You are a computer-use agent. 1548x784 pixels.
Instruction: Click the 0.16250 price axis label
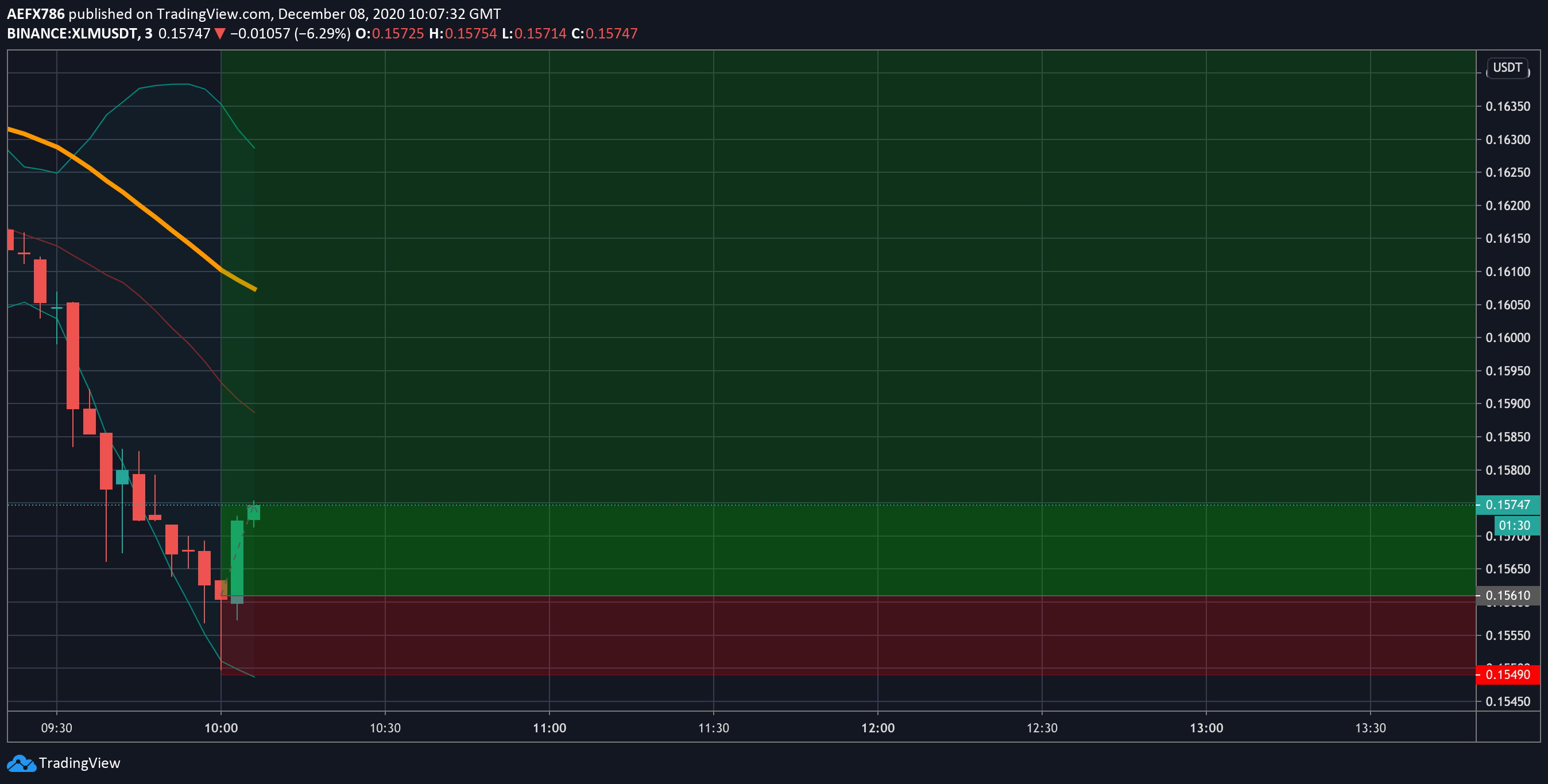1508,172
